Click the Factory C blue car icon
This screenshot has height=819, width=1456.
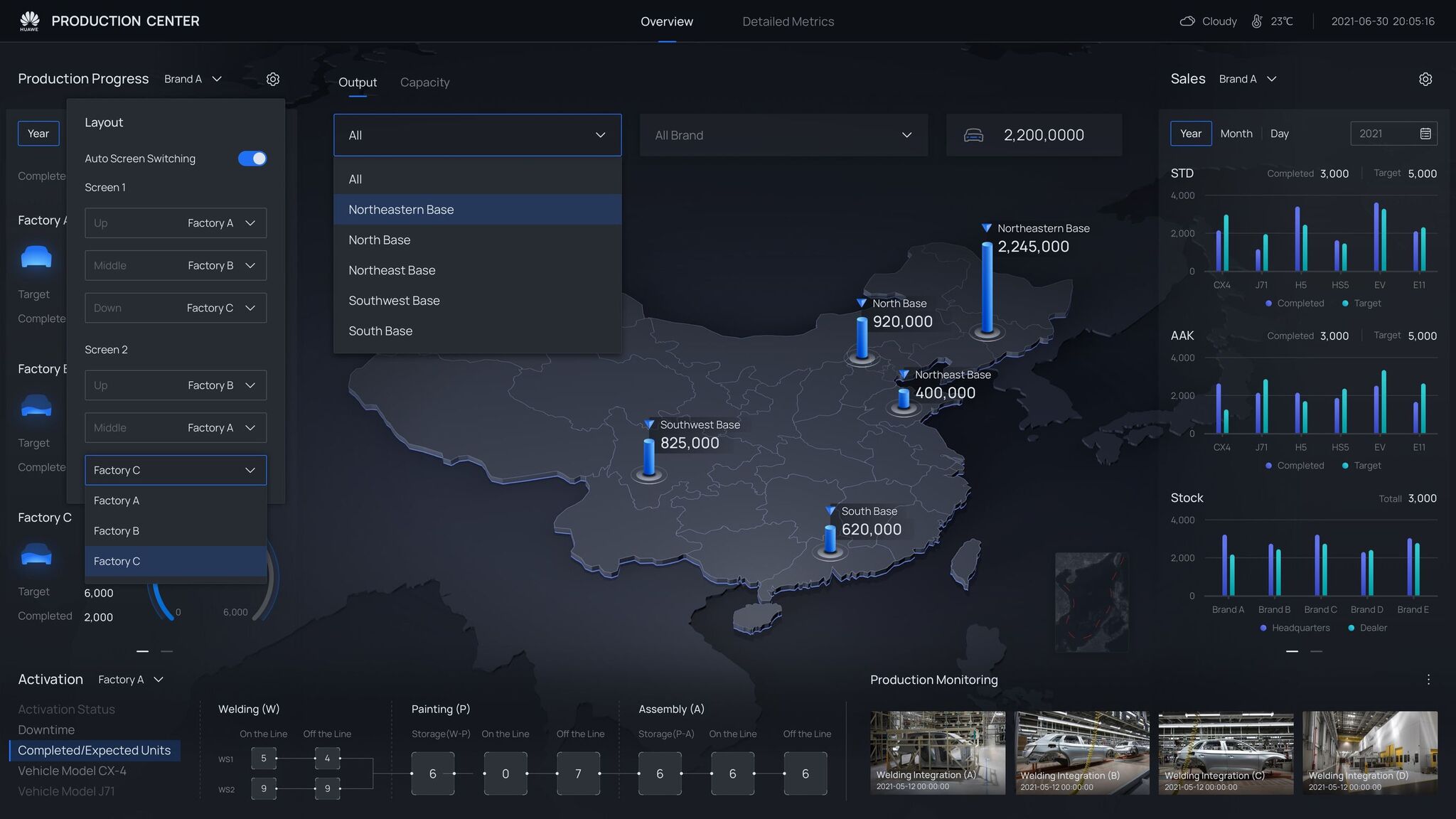(x=36, y=554)
